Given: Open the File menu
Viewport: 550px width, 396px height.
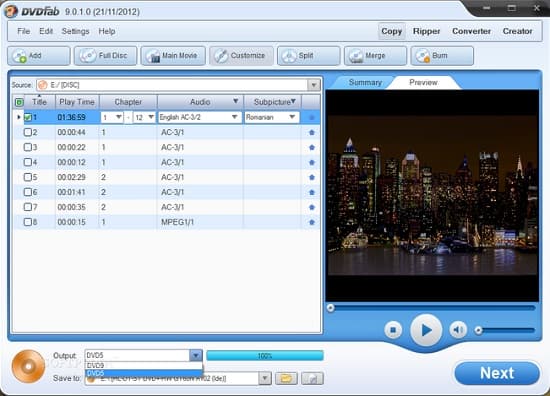Looking at the screenshot, I should tap(24, 31).
